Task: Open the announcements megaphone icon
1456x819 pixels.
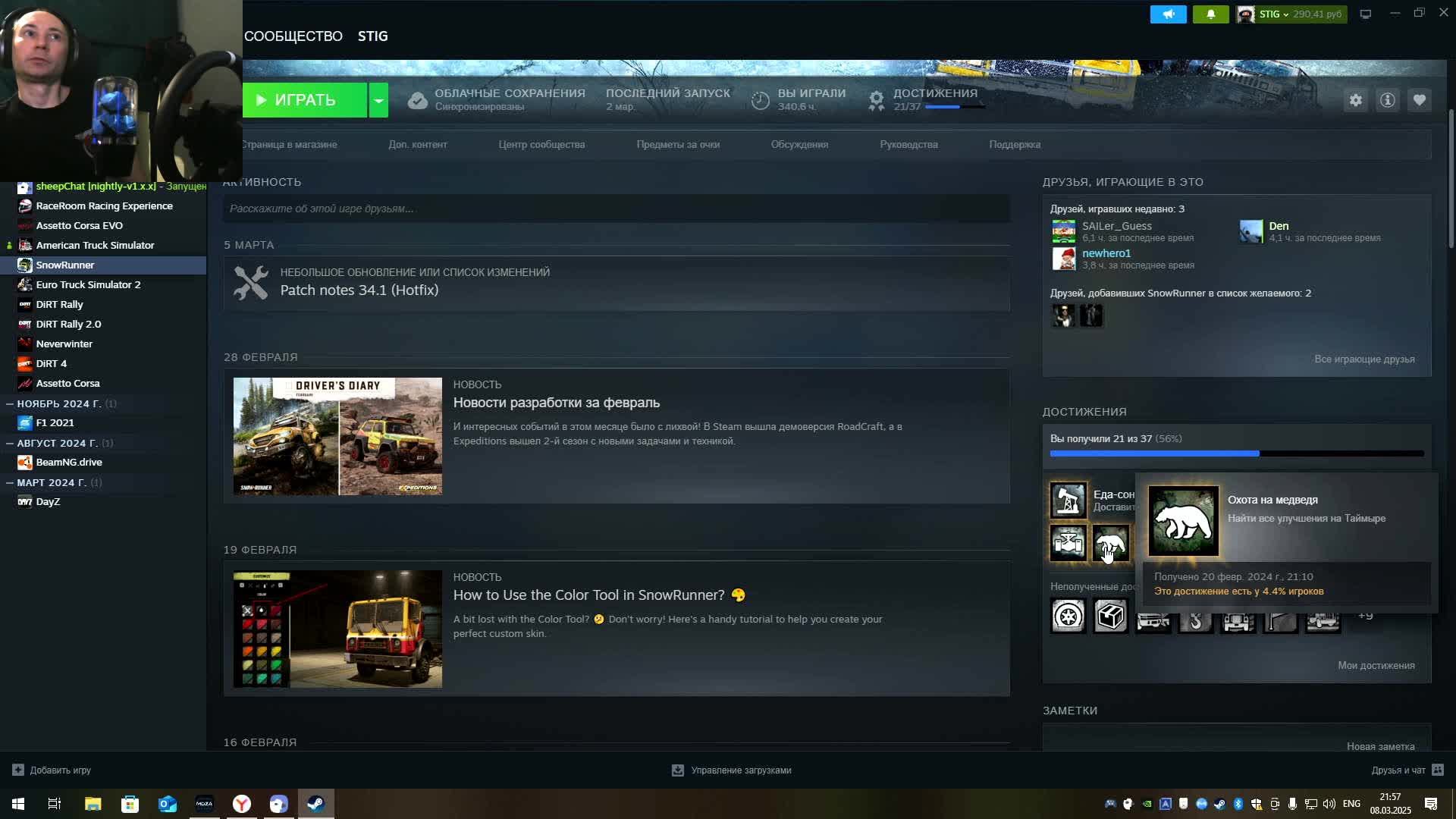Action: 1168,14
